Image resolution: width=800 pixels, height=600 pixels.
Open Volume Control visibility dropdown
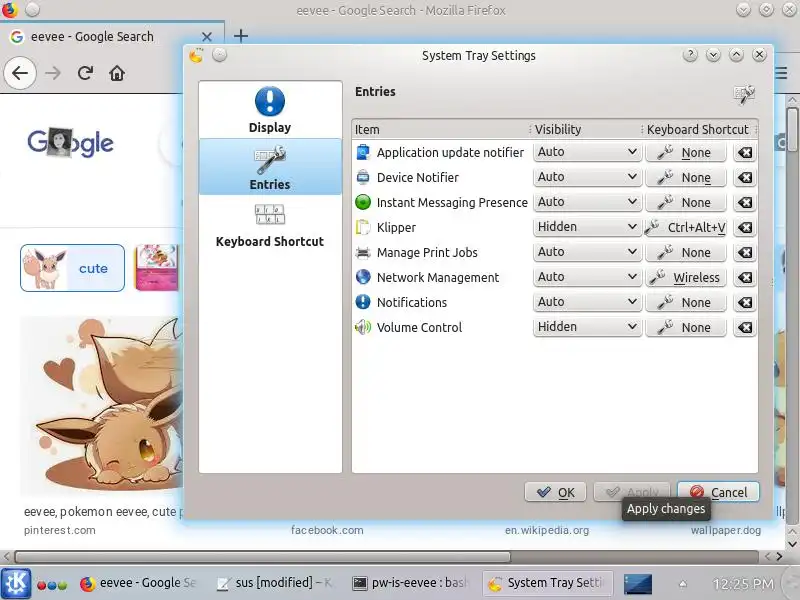point(587,327)
